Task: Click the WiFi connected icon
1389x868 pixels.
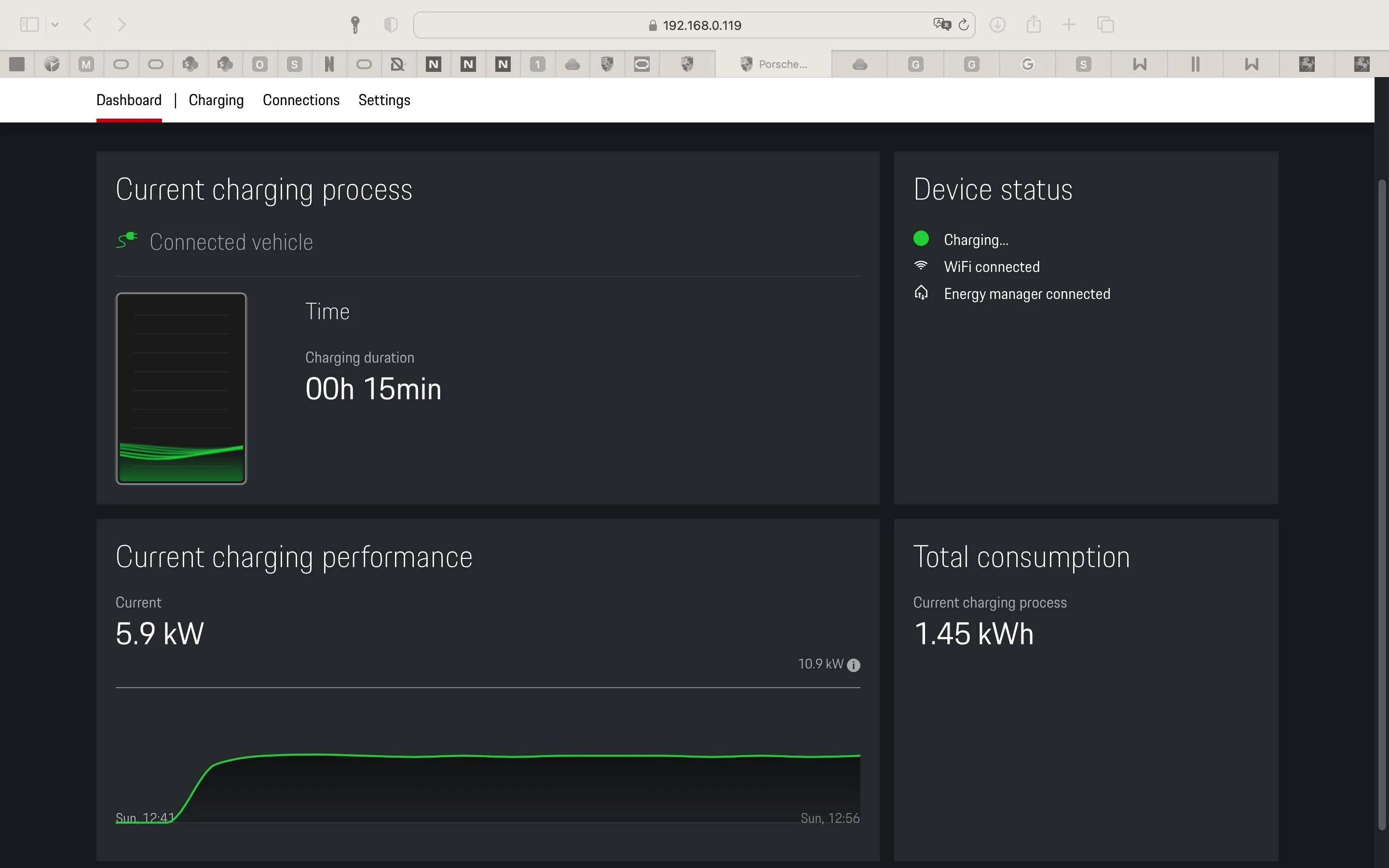Action: pos(921,265)
